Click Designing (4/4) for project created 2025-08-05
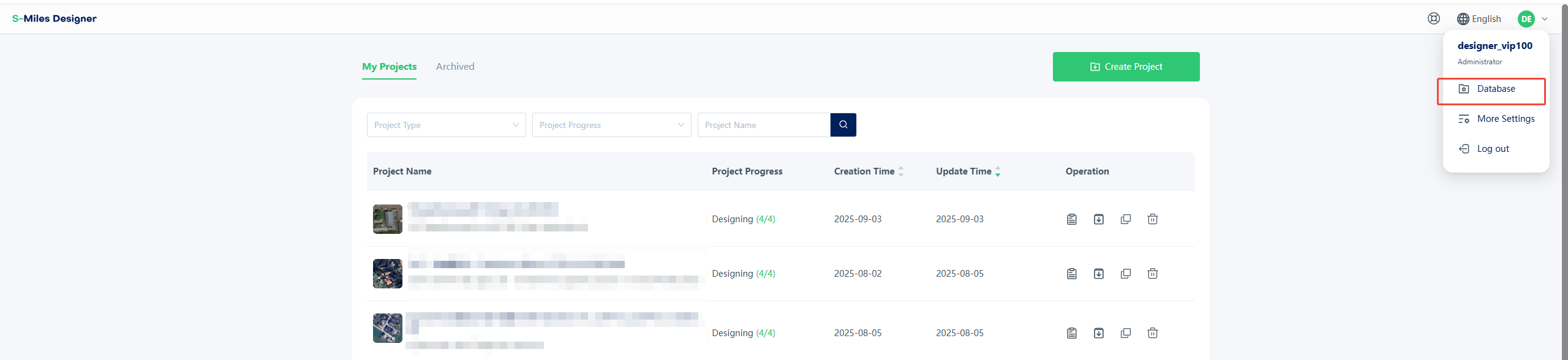Screen dimensions: 1568x360 (x=744, y=333)
